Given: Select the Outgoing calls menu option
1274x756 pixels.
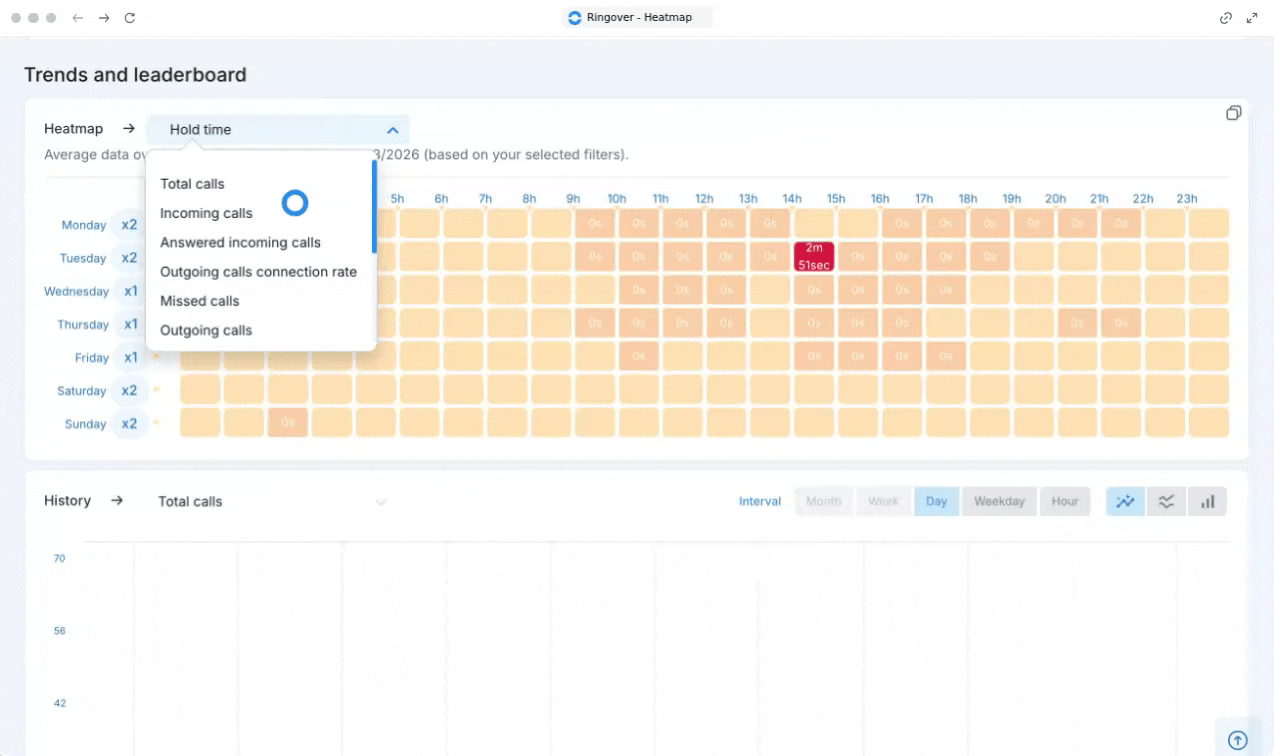Looking at the screenshot, I should pyautogui.click(x=206, y=330).
